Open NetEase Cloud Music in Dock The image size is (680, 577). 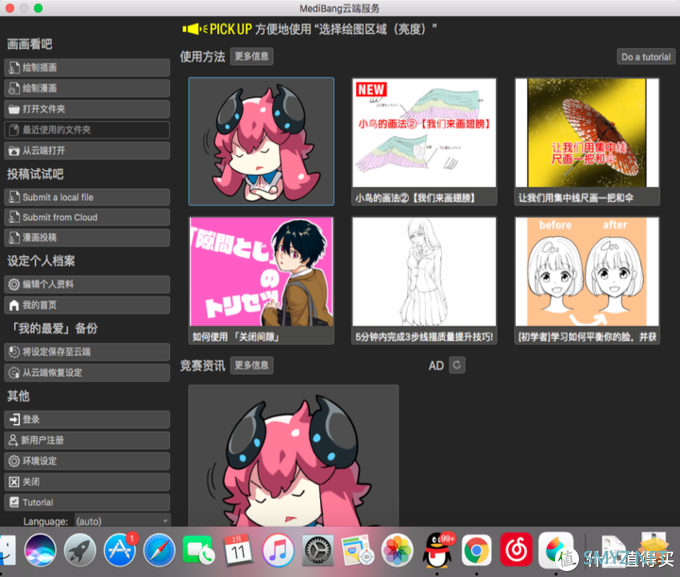point(516,551)
